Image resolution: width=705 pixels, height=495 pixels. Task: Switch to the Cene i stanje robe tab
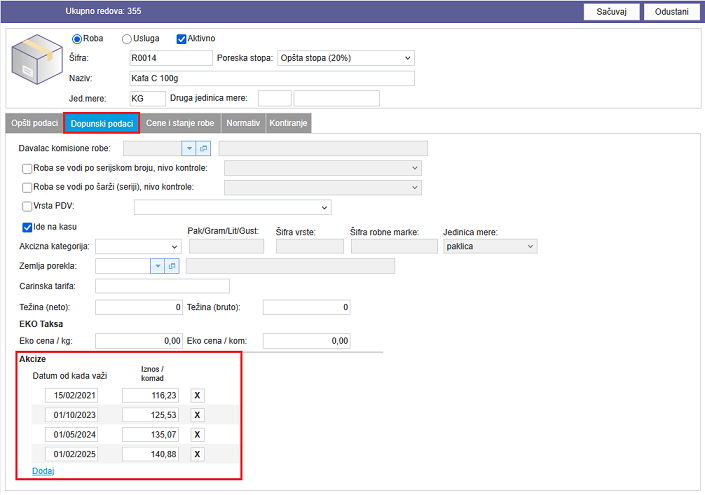pos(180,123)
